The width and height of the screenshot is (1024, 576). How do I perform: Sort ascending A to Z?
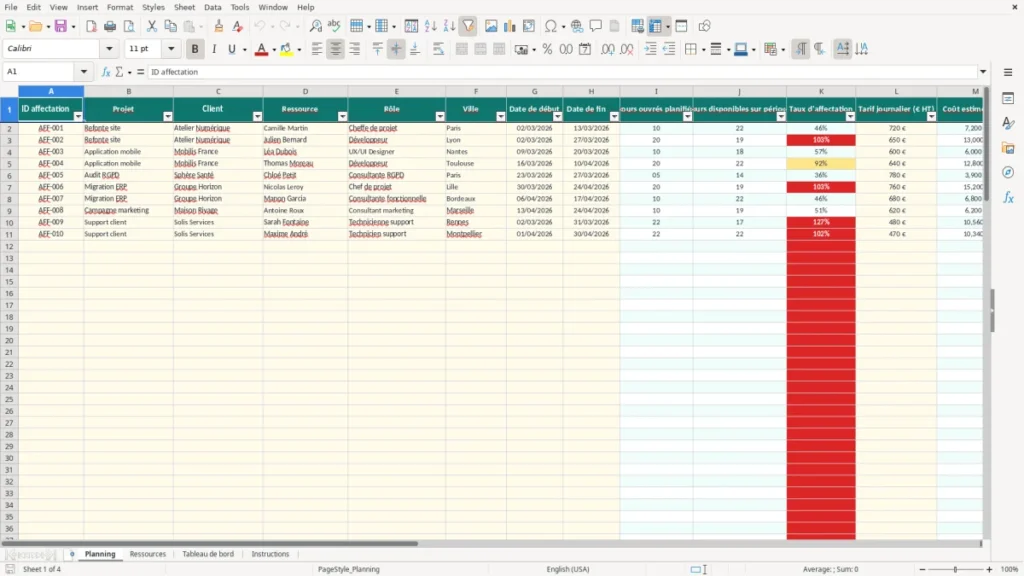click(430, 26)
